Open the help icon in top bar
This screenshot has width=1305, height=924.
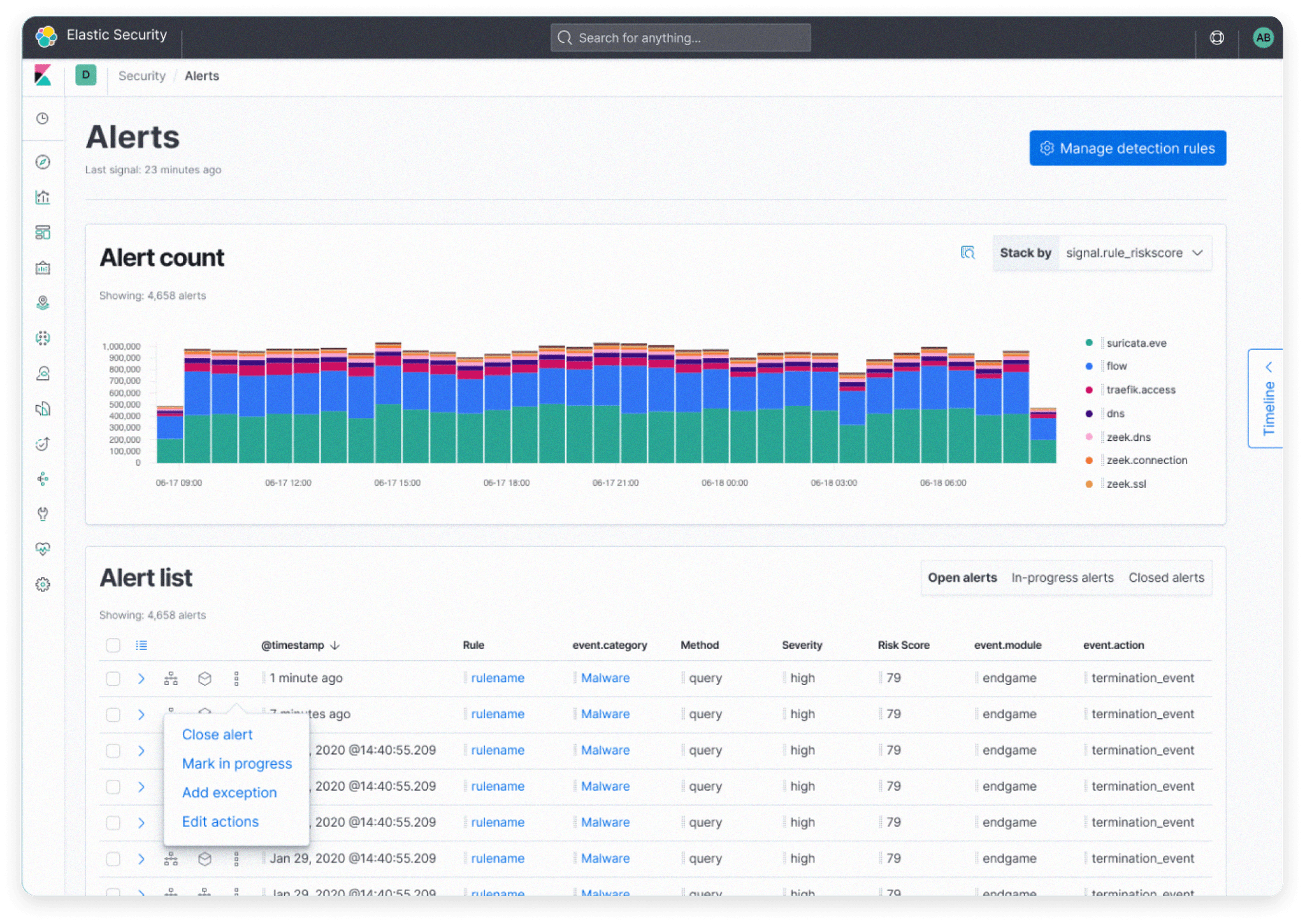point(1216,38)
